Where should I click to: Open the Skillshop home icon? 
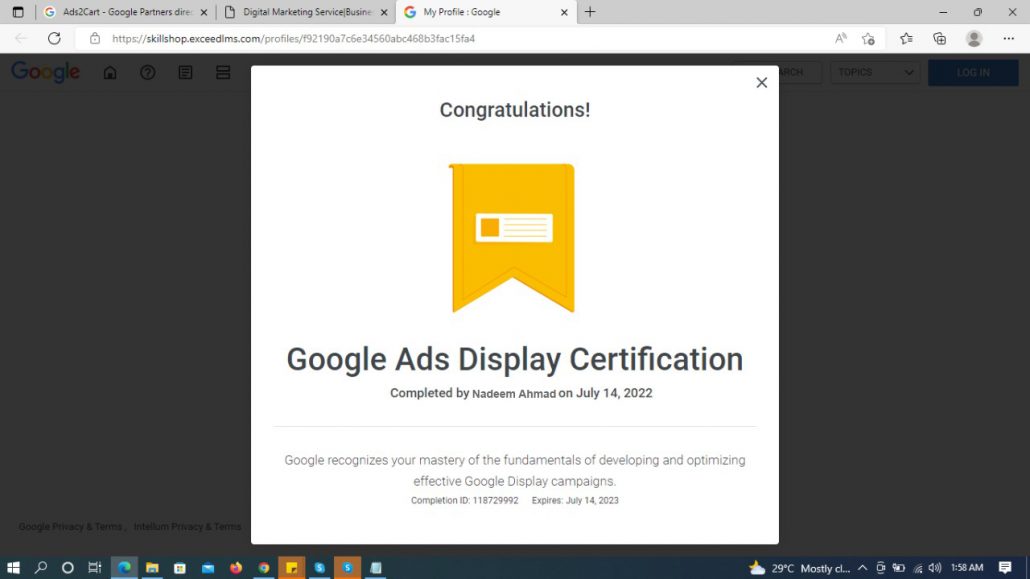coord(110,72)
